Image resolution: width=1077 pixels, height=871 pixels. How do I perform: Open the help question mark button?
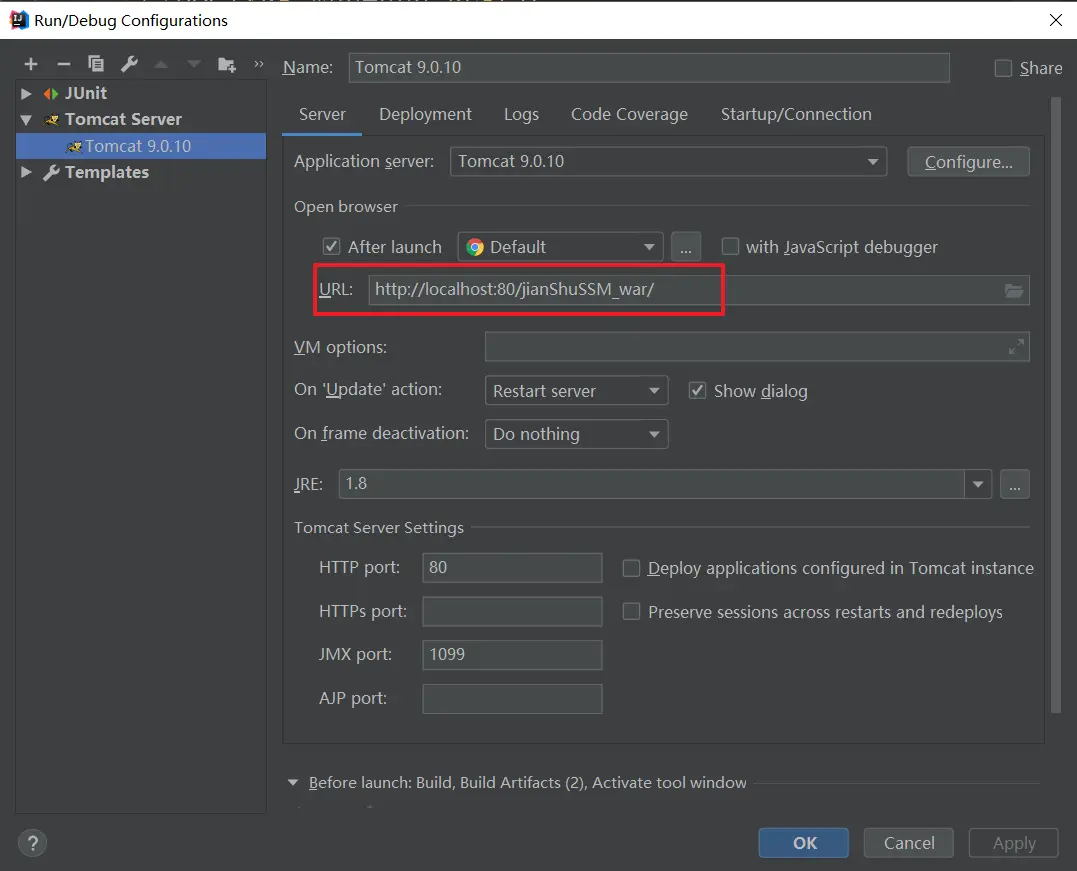32,843
